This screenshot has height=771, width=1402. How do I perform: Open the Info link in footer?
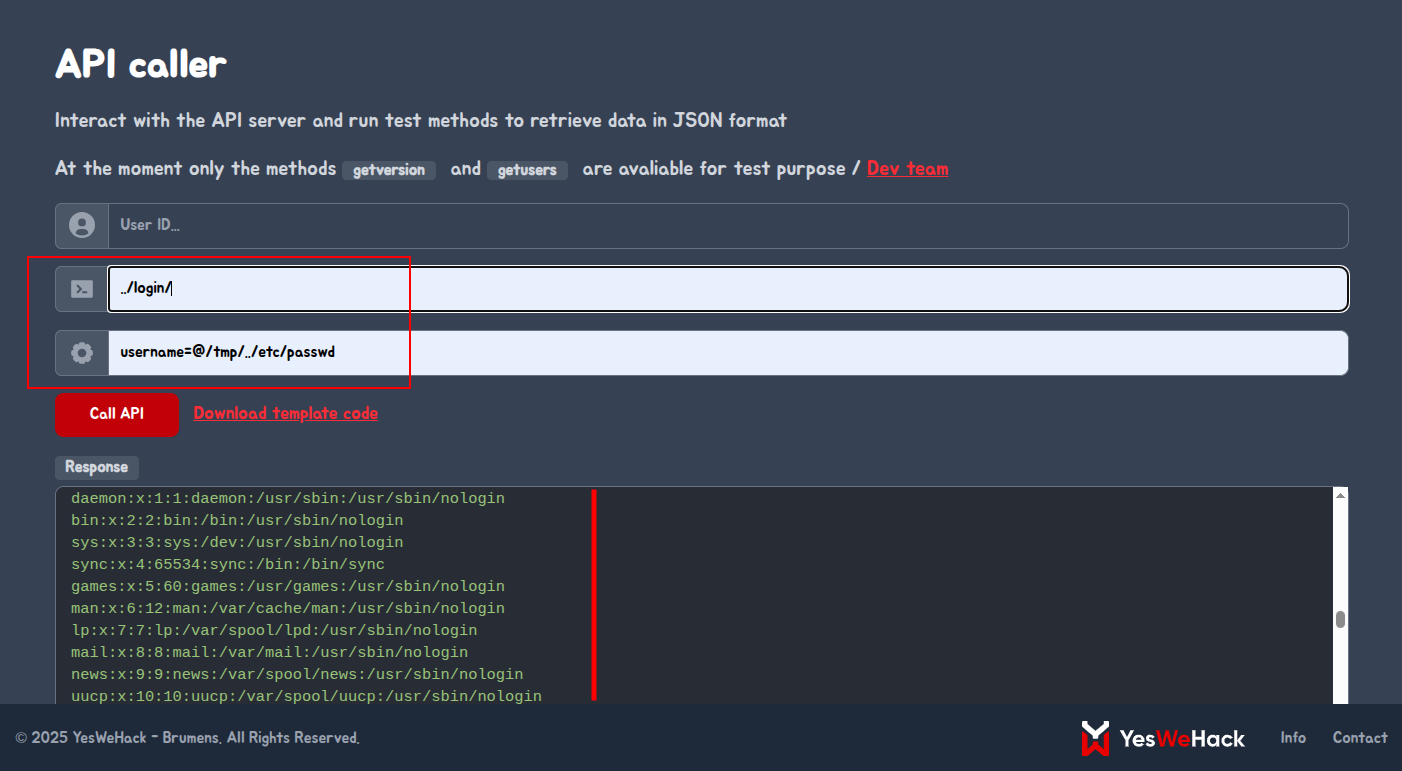(x=1293, y=737)
